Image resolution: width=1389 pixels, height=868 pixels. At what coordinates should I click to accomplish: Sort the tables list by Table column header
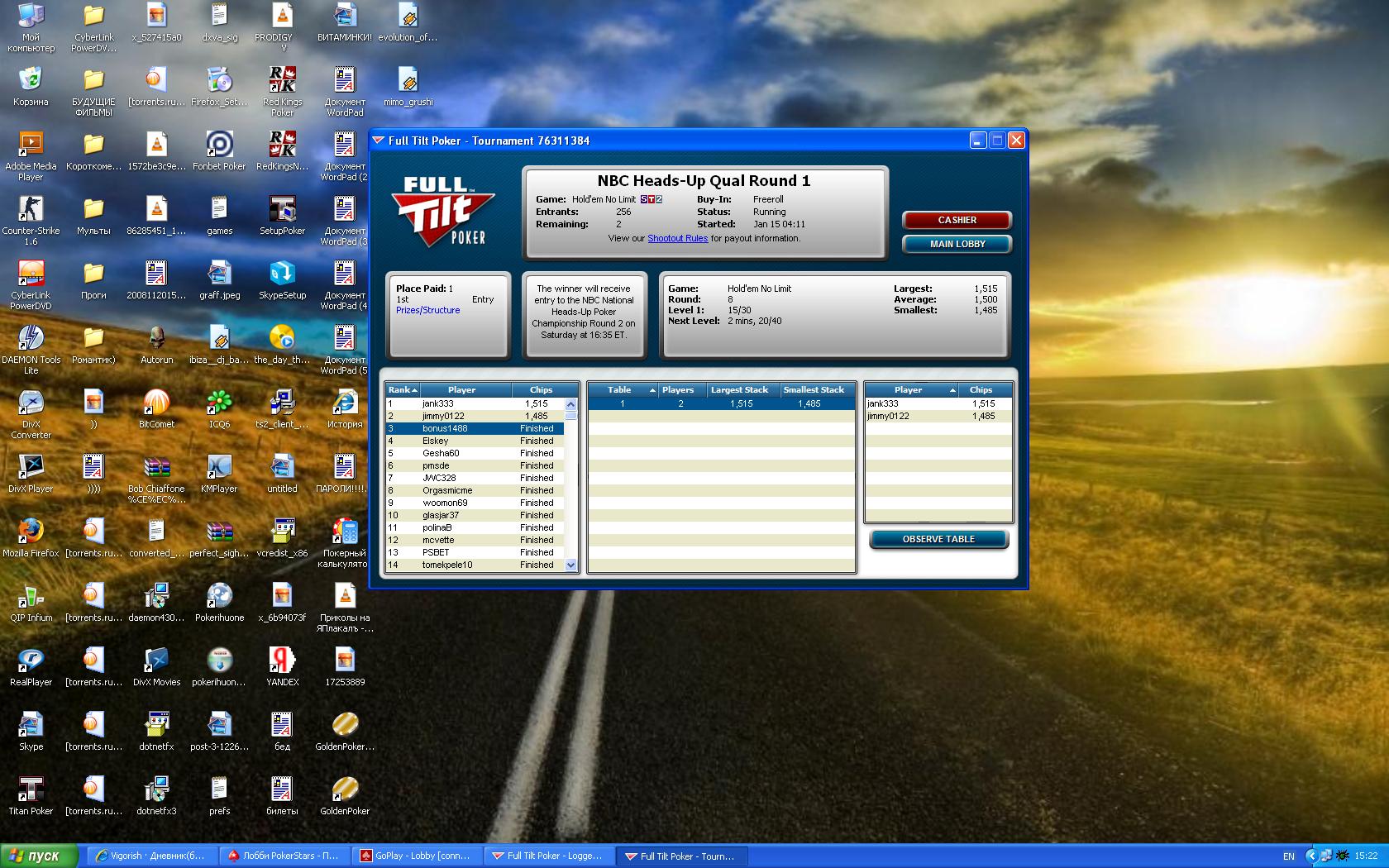pos(621,389)
